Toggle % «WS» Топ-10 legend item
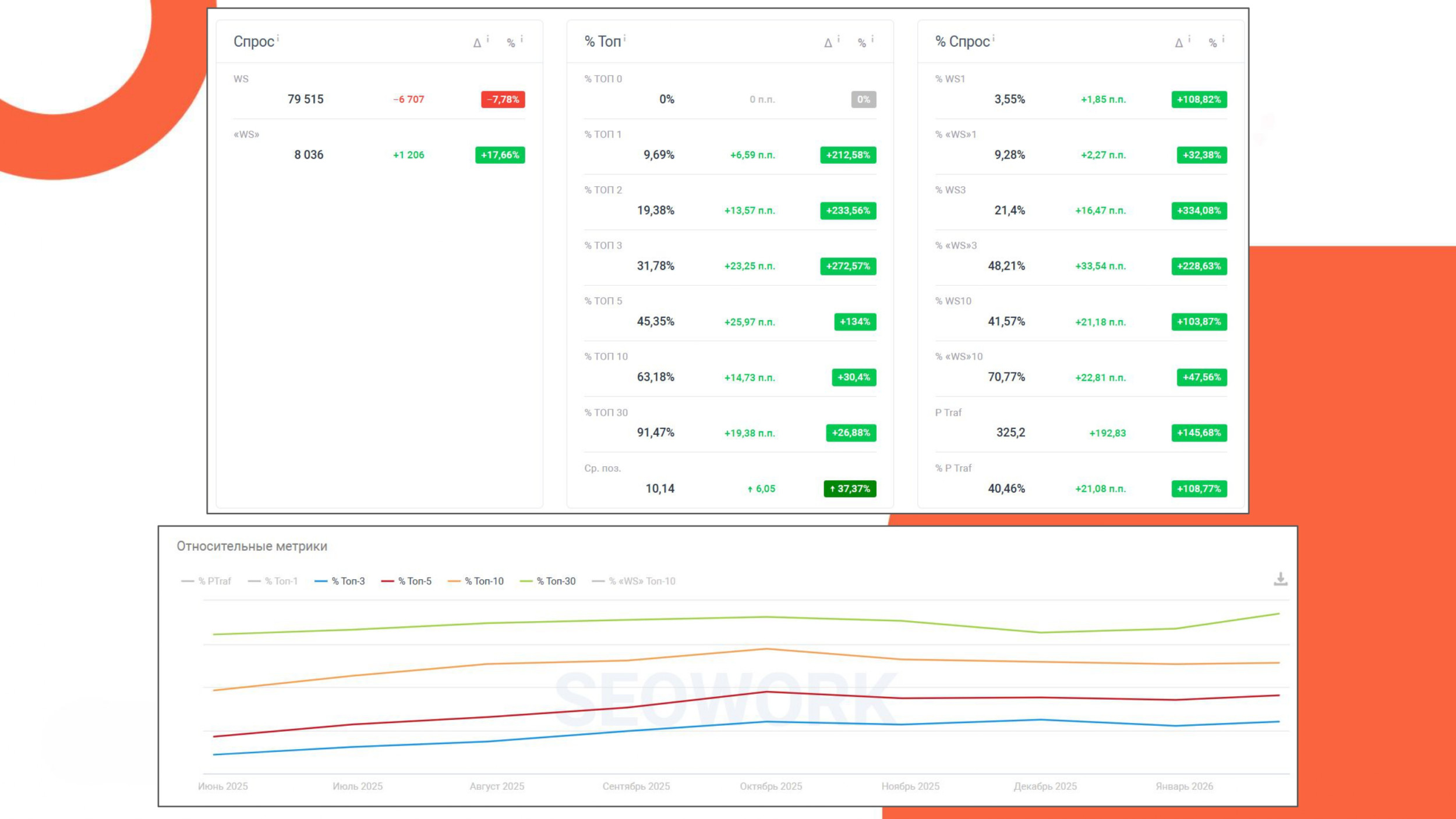The image size is (1456, 819). (634, 581)
